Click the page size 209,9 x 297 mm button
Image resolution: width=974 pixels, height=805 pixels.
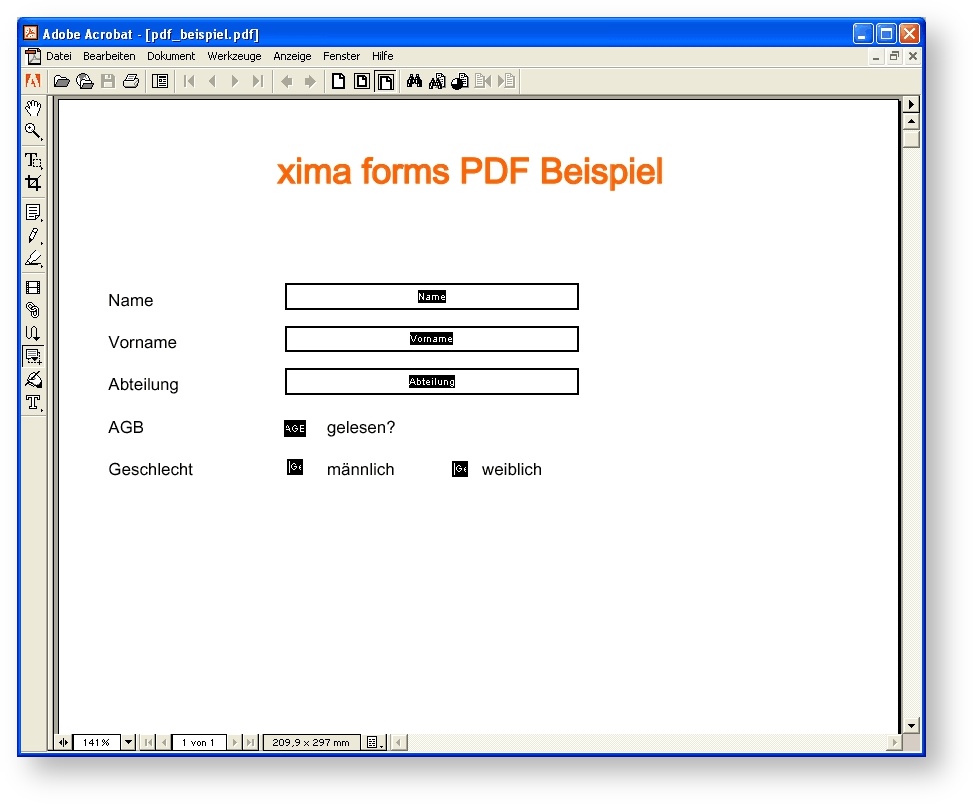coord(311,743)
